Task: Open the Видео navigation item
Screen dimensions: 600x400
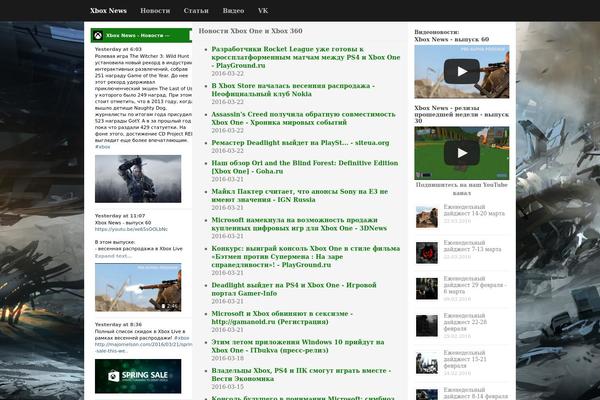Action: tap(233, 11)
